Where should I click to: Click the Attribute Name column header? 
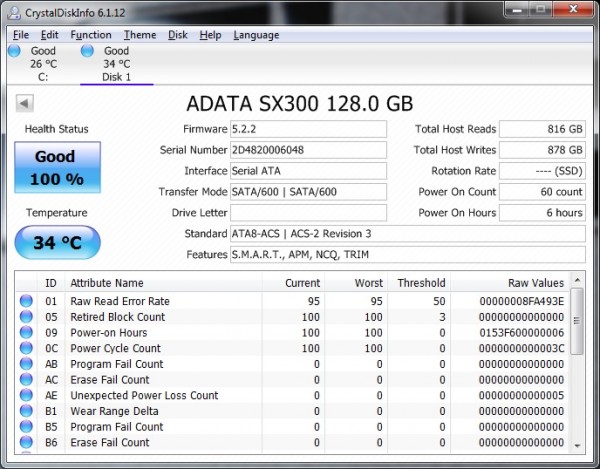pyautogui.click(x=163, y=283)
